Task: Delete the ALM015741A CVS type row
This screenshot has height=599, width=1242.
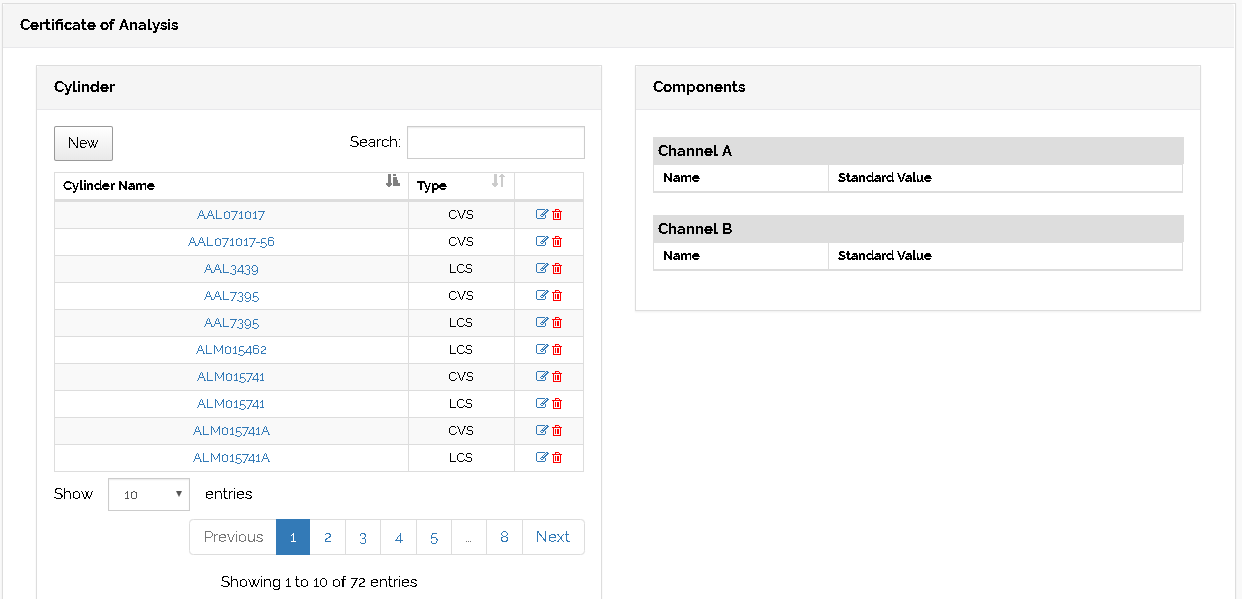Action: click(558, 430)
